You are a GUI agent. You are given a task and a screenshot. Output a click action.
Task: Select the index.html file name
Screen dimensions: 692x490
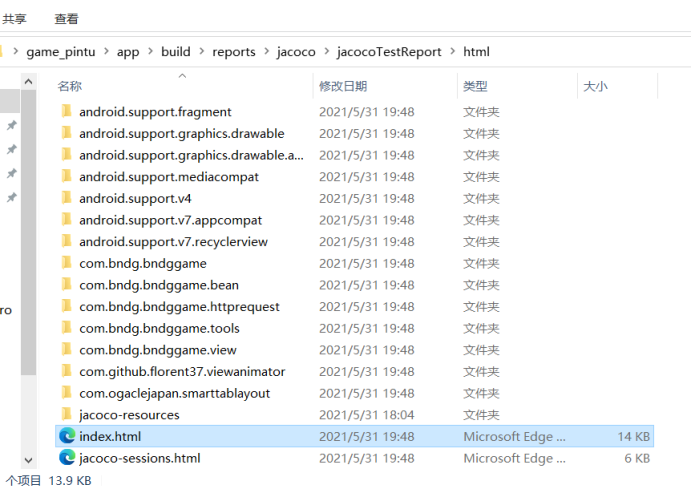pos(110,437)
